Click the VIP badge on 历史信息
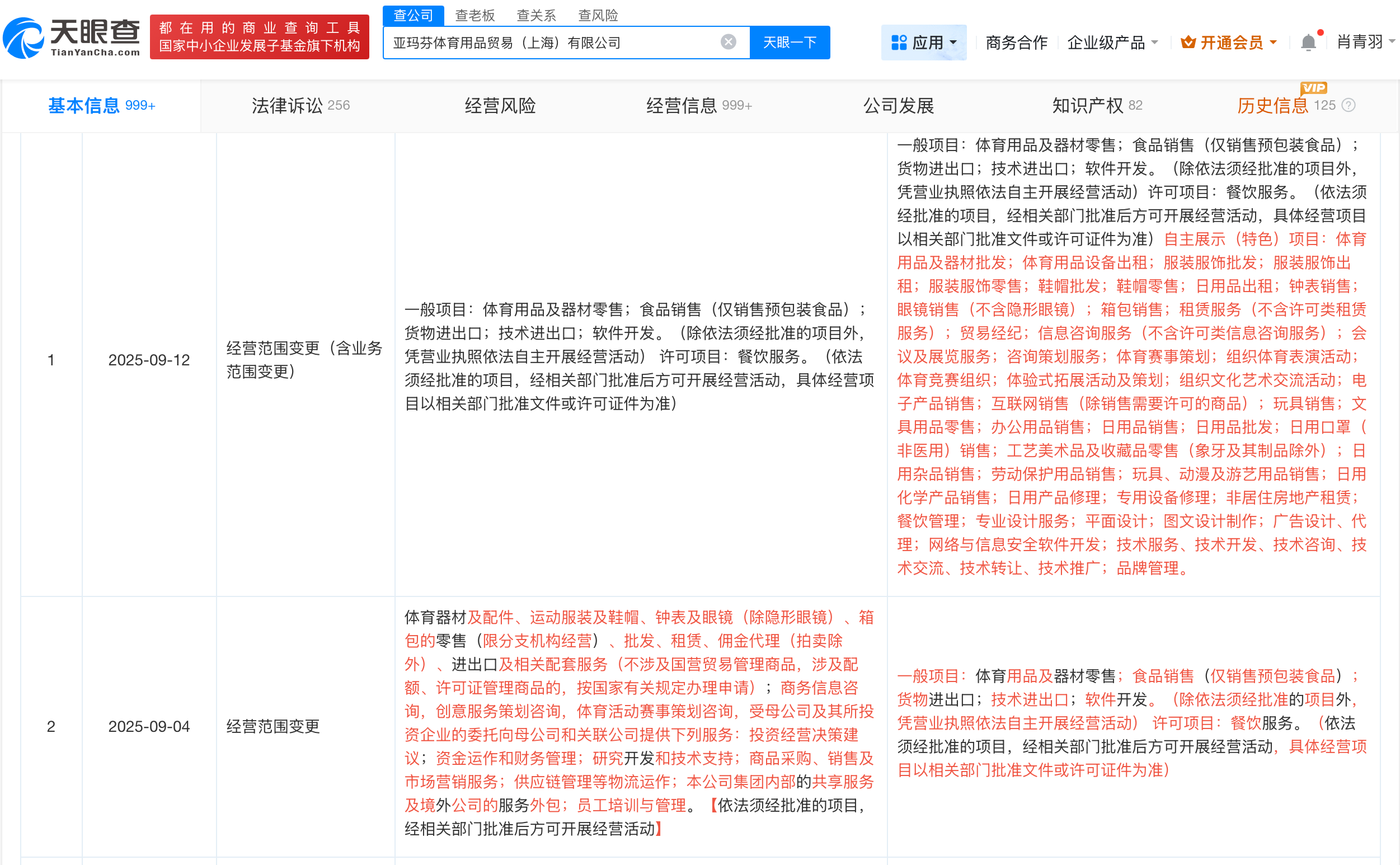Screen dimensions: 1400x865 [x=1313, y=87]
